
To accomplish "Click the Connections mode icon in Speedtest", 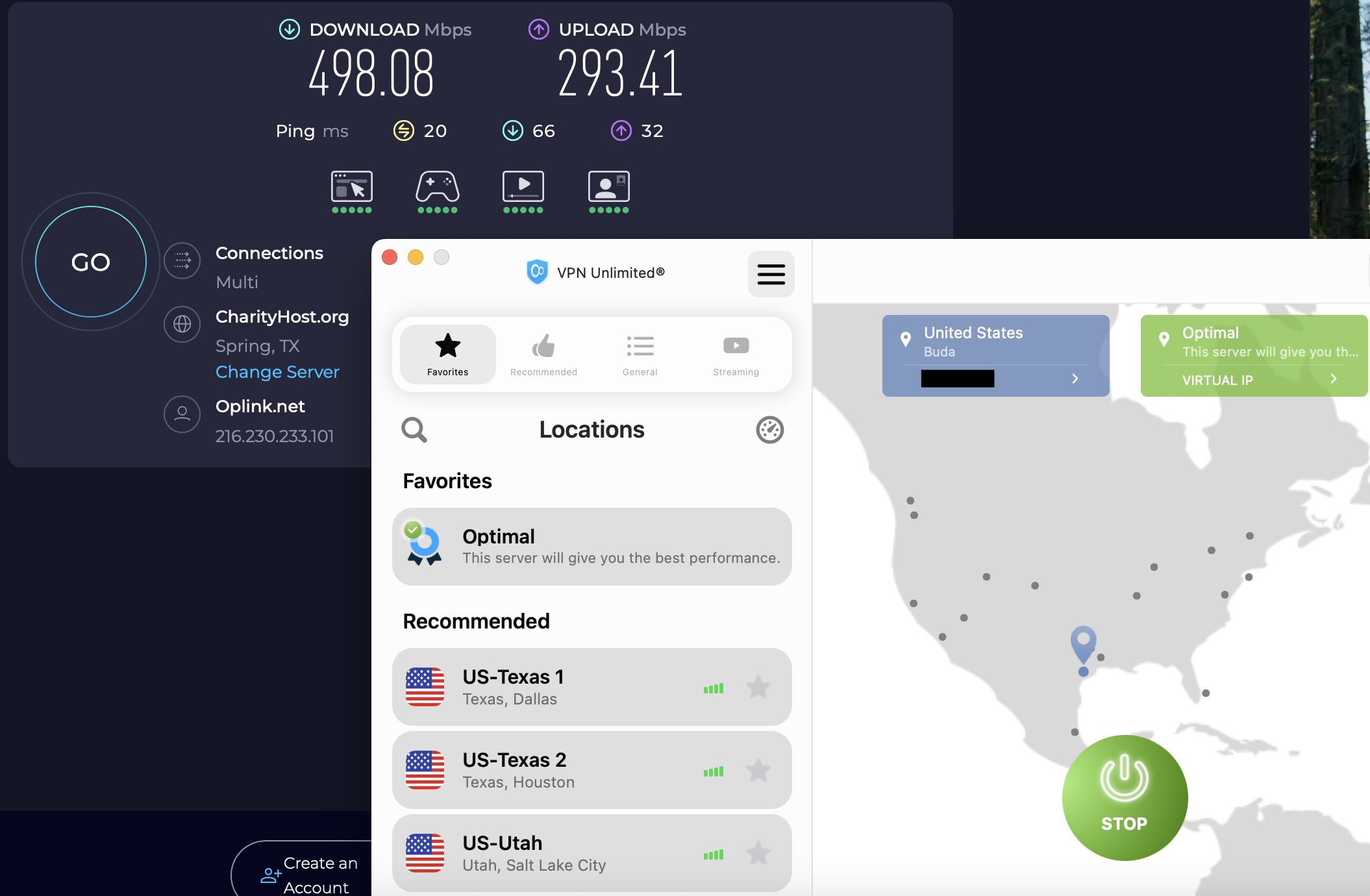I will pyautogui.click(x=182, y=261).
